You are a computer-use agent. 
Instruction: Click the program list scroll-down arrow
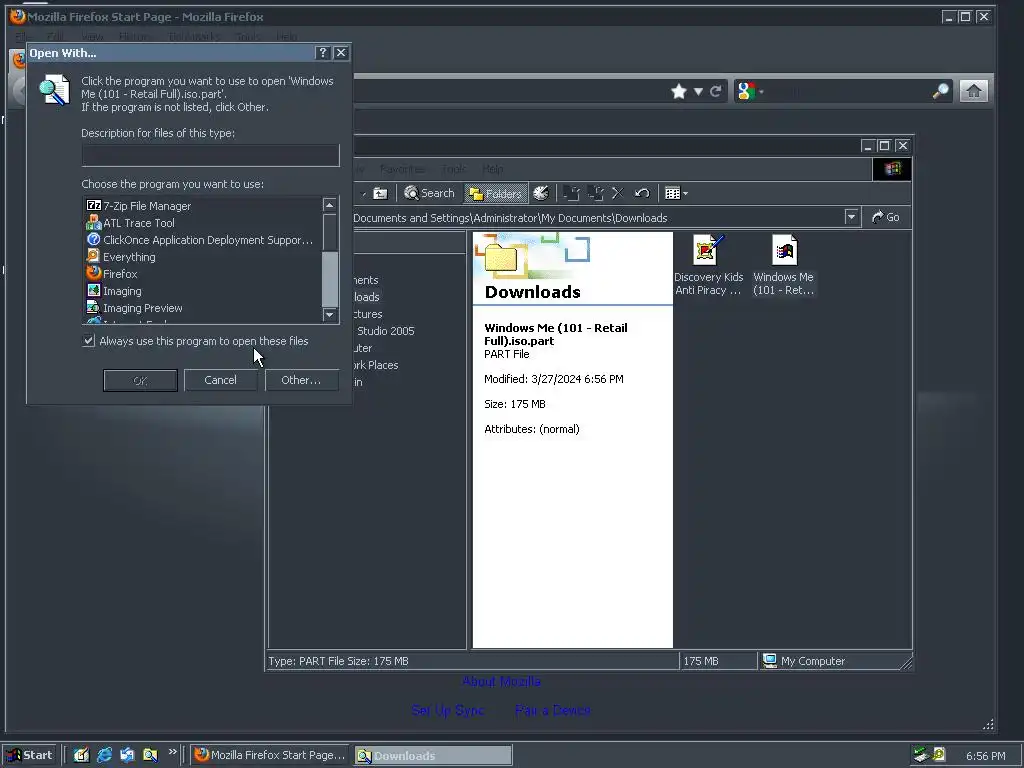[330, 315]
